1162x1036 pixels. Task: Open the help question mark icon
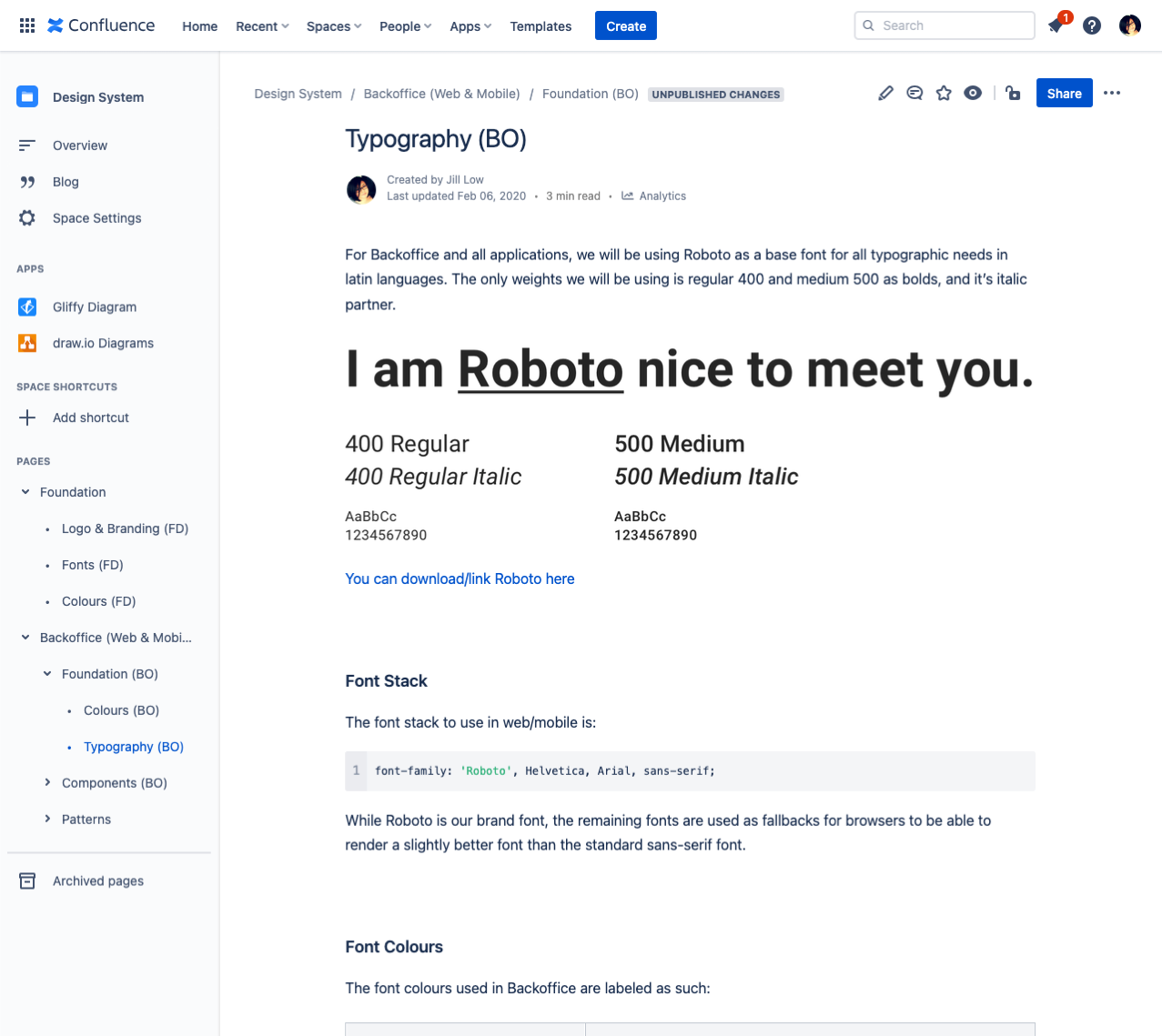coord(1092,25)
